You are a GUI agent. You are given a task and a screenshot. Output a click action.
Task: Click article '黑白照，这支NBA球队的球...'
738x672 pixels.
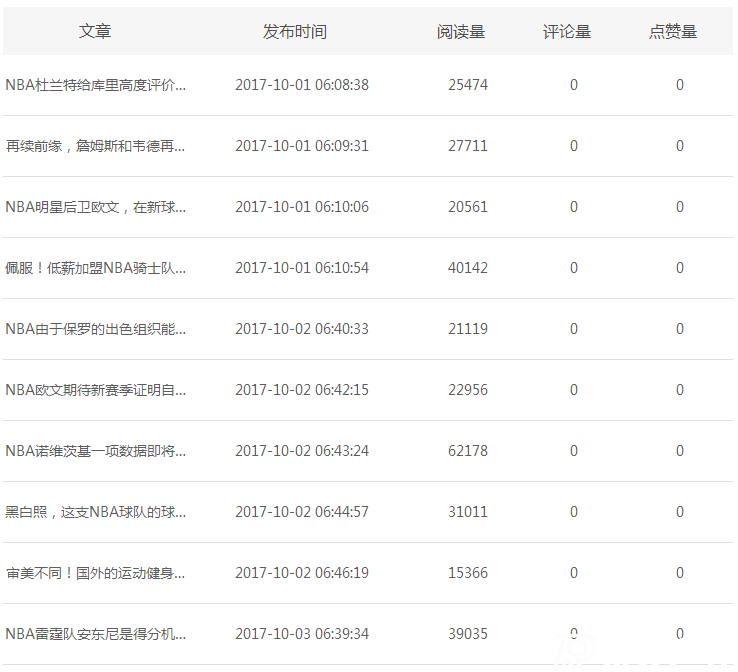(x=96, y=512)
